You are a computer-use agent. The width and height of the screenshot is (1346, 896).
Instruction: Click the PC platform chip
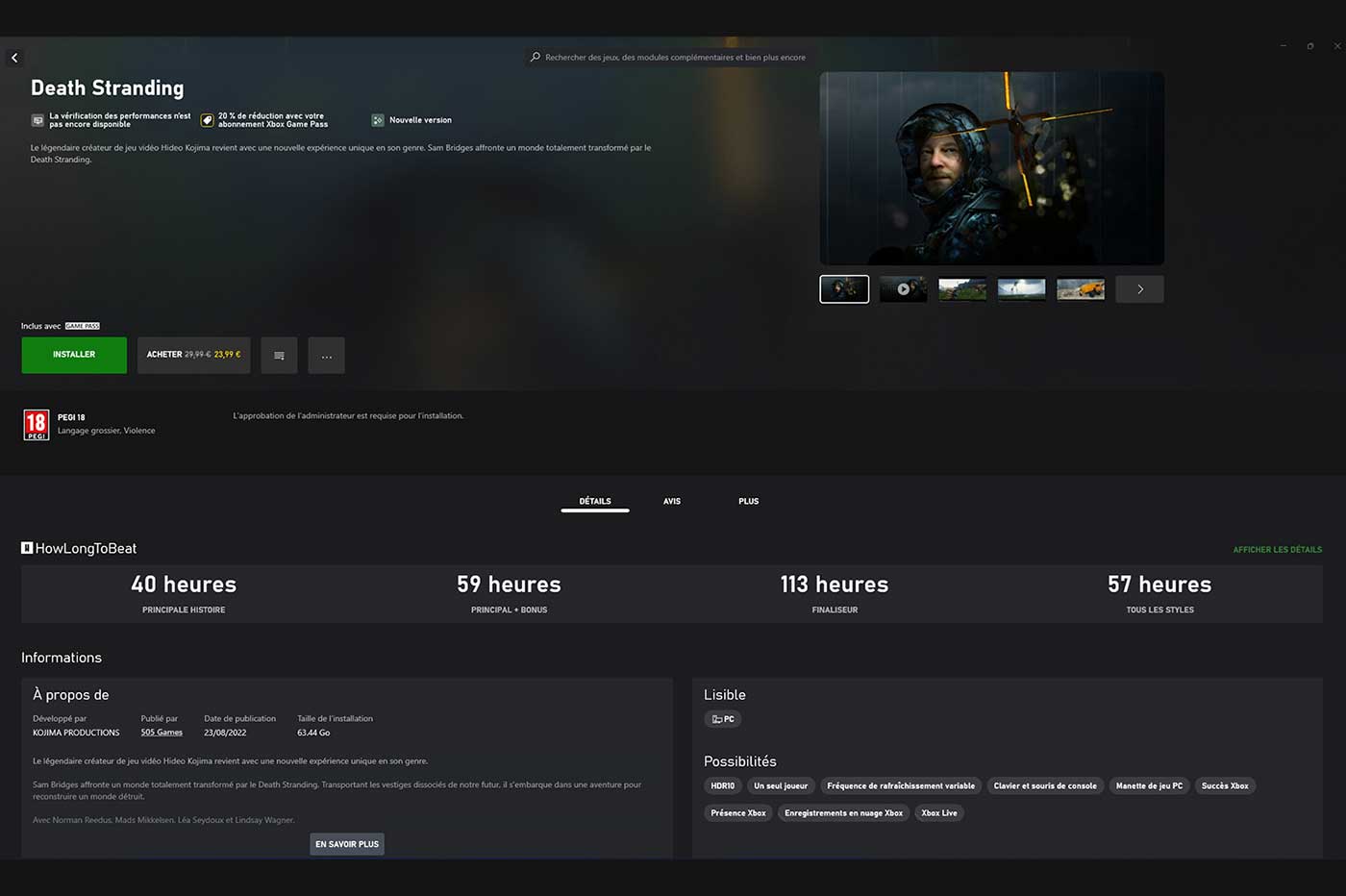pyautogui.click(x=723, y=719)
